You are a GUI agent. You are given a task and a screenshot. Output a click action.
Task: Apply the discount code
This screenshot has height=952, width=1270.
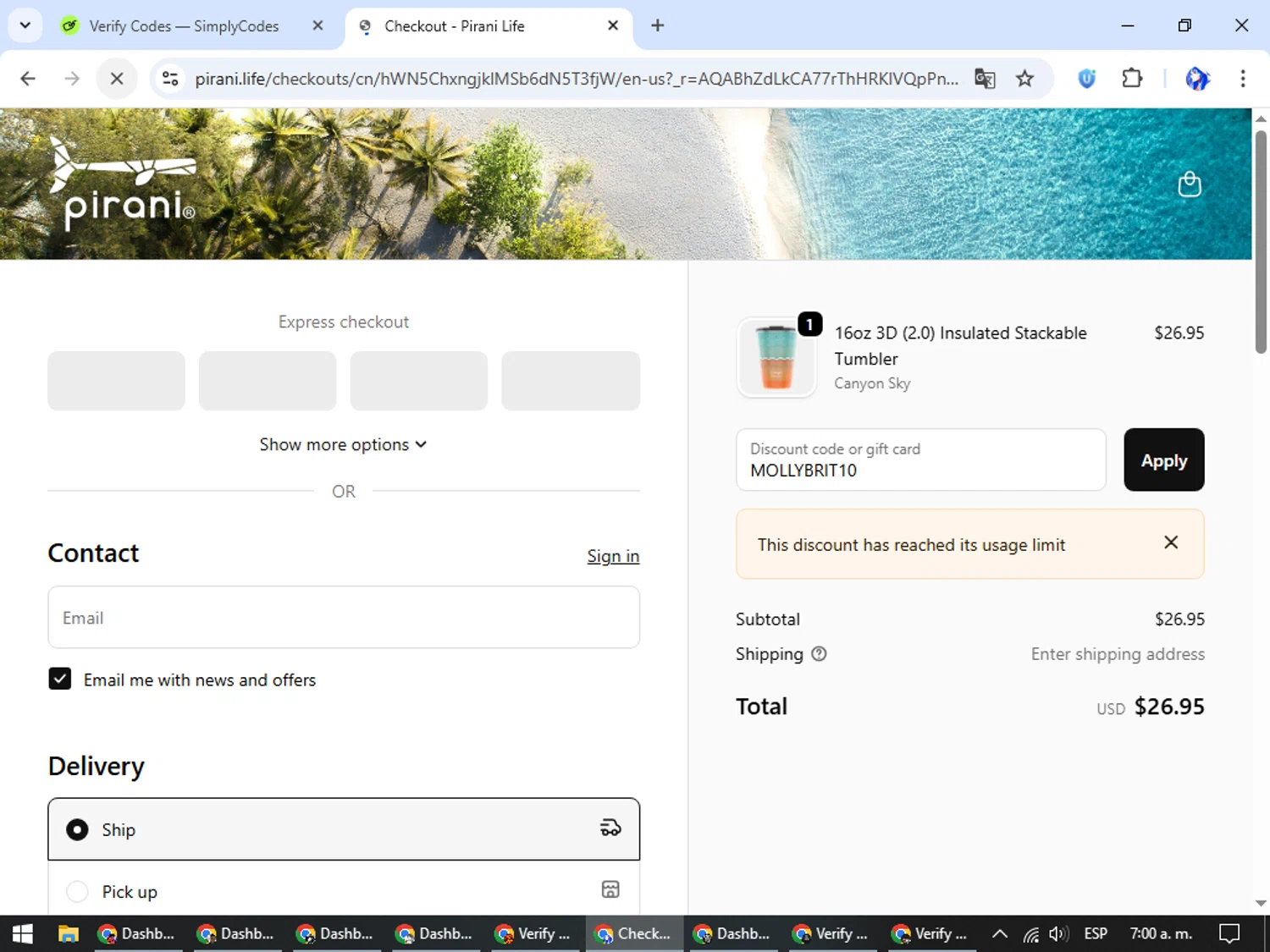tap(1164, 459)
